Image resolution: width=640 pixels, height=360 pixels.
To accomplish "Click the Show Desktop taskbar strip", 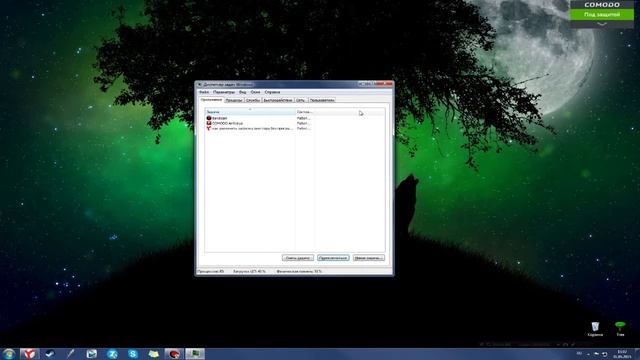I will pyautogui.click(x=637, y=354).
